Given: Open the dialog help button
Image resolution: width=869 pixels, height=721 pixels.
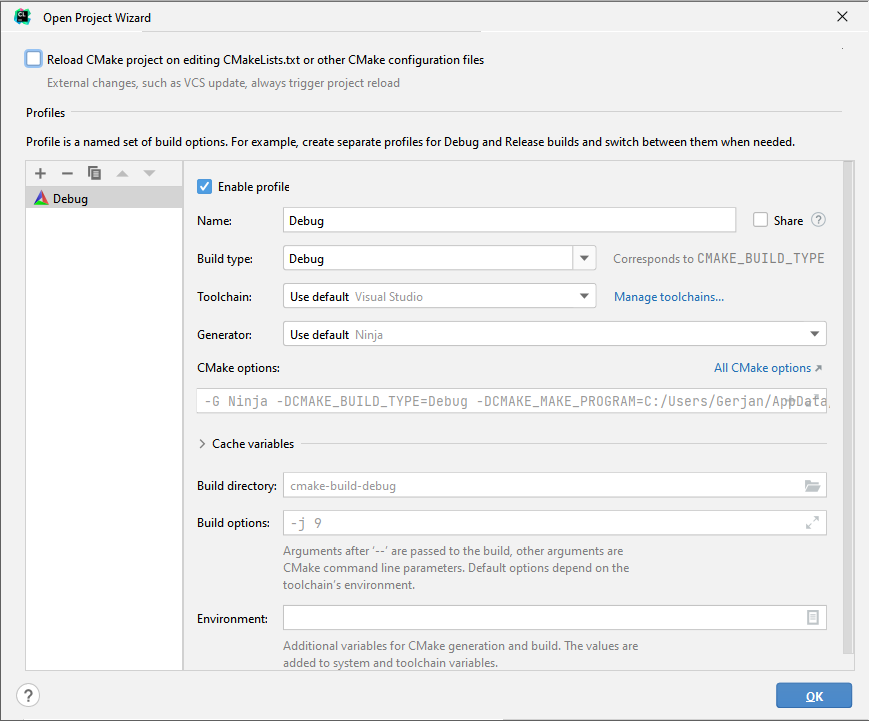Looking at the screenshot, I should (28, 695).
